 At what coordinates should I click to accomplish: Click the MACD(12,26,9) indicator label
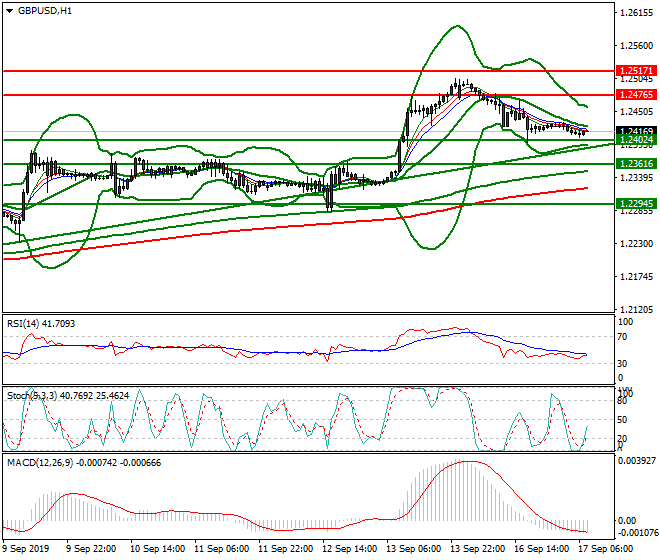tap(84, 463)
